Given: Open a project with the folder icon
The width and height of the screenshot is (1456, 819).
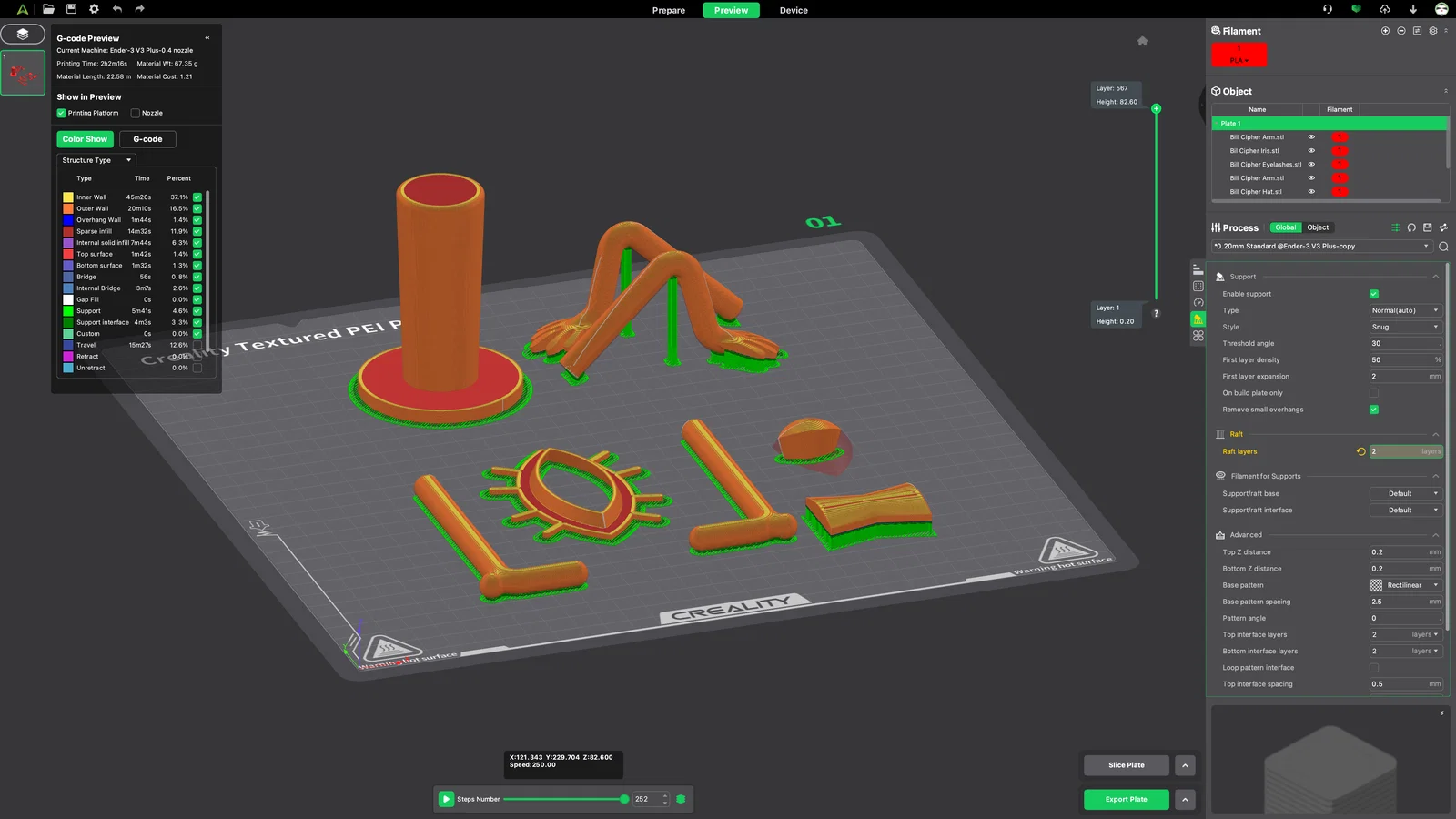Looking at the screenshot, I should (x=48, y=9).
